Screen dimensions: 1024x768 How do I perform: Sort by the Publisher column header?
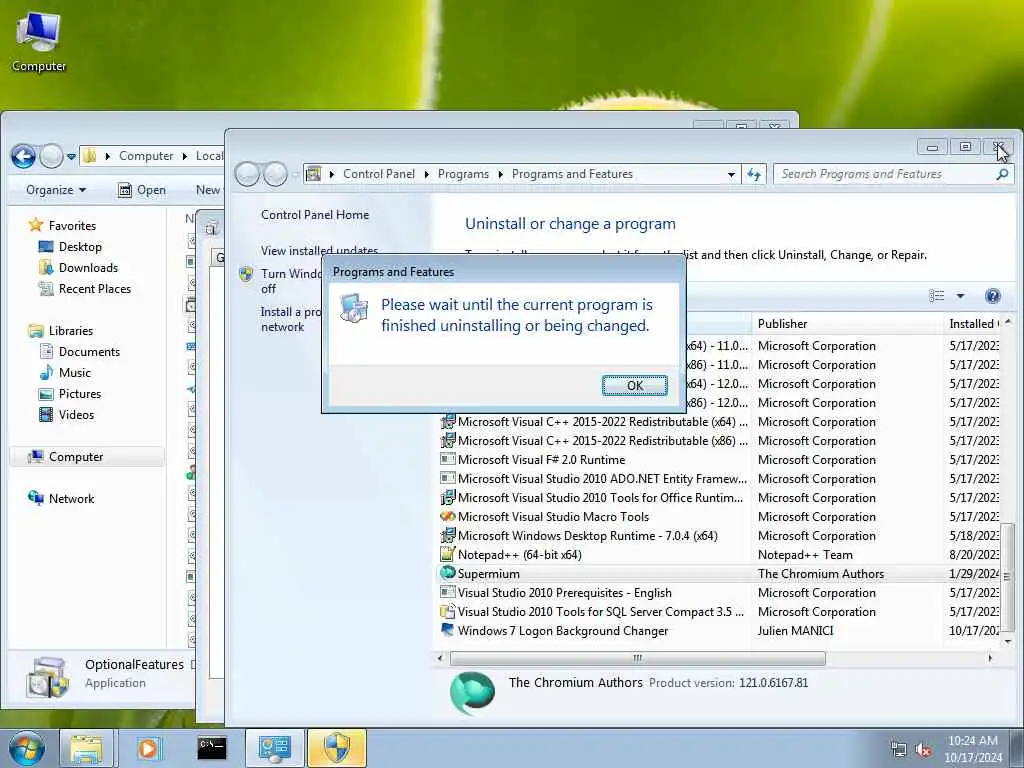847,324
